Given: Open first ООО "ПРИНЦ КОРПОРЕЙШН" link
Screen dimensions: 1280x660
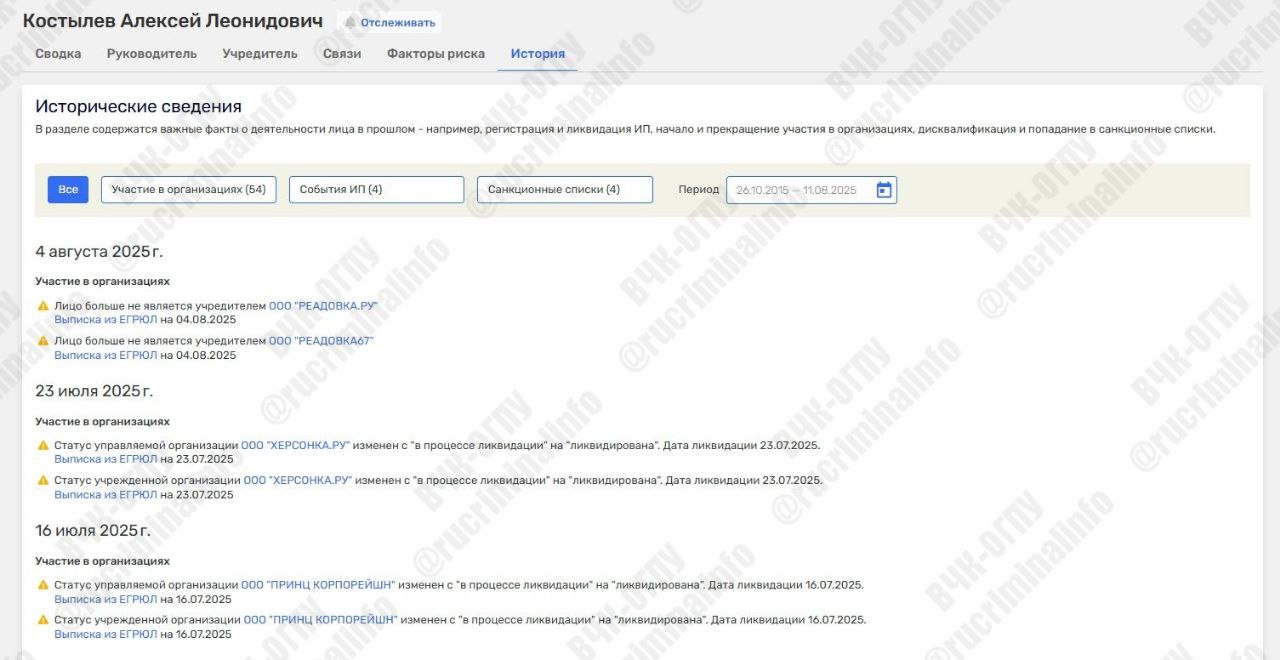Looking at the screenshot, I should (x=317, y=585).
